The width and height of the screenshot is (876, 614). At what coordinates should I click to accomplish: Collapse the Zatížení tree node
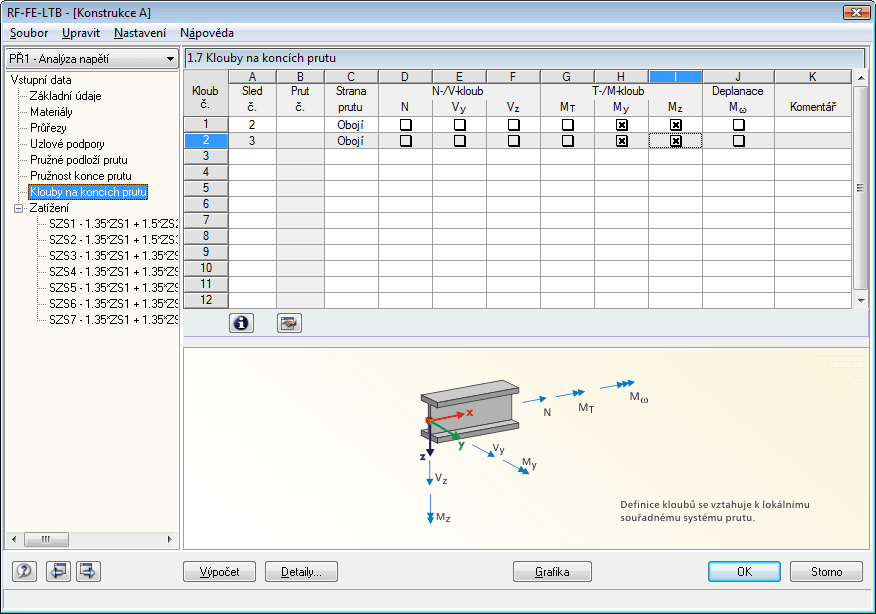point(18,208)
